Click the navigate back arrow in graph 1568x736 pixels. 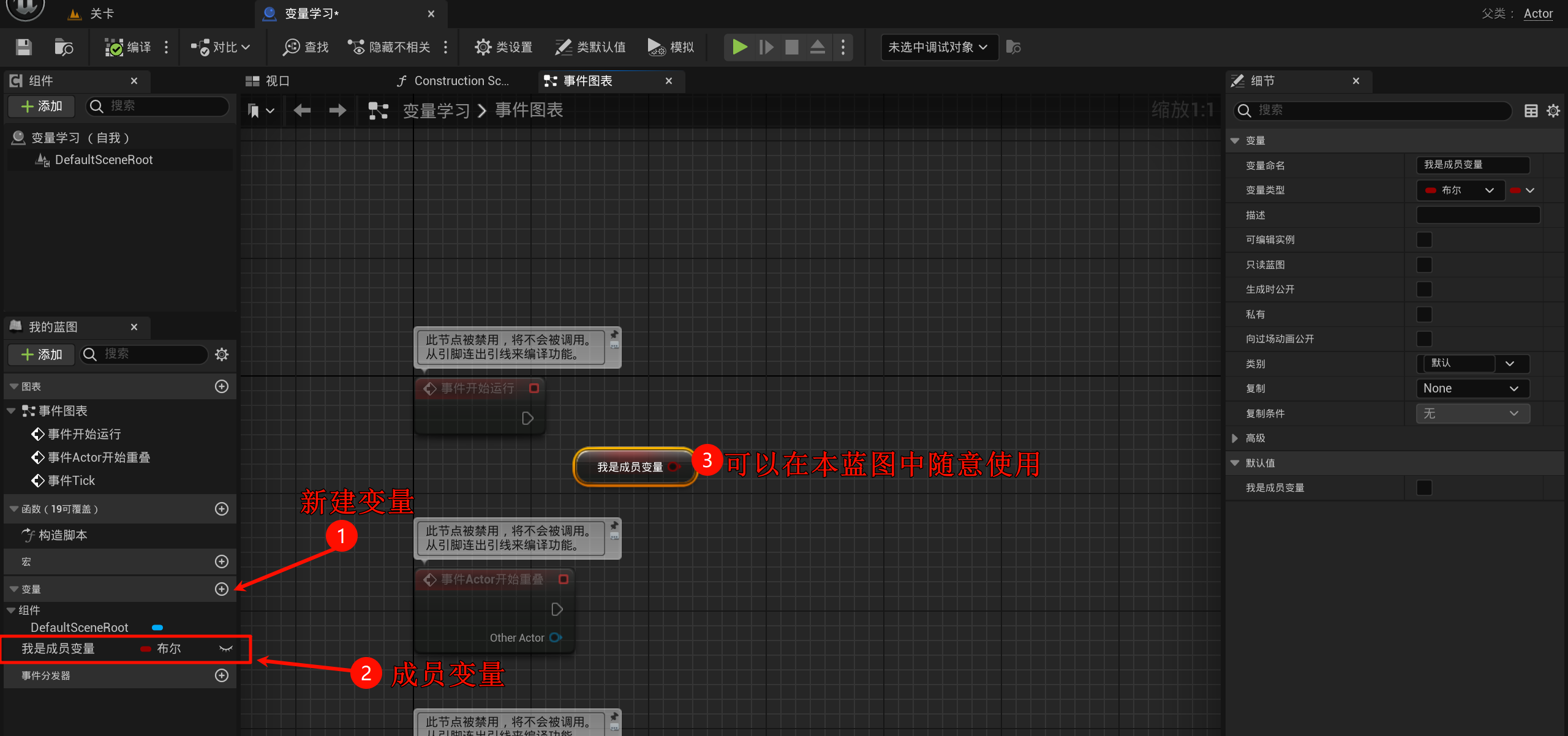pyautogui.click(x=302, y=110)
